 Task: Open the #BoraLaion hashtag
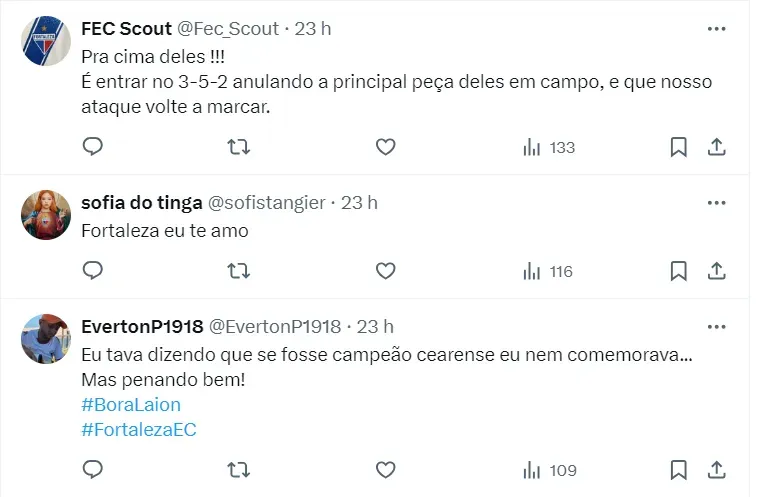131,405
